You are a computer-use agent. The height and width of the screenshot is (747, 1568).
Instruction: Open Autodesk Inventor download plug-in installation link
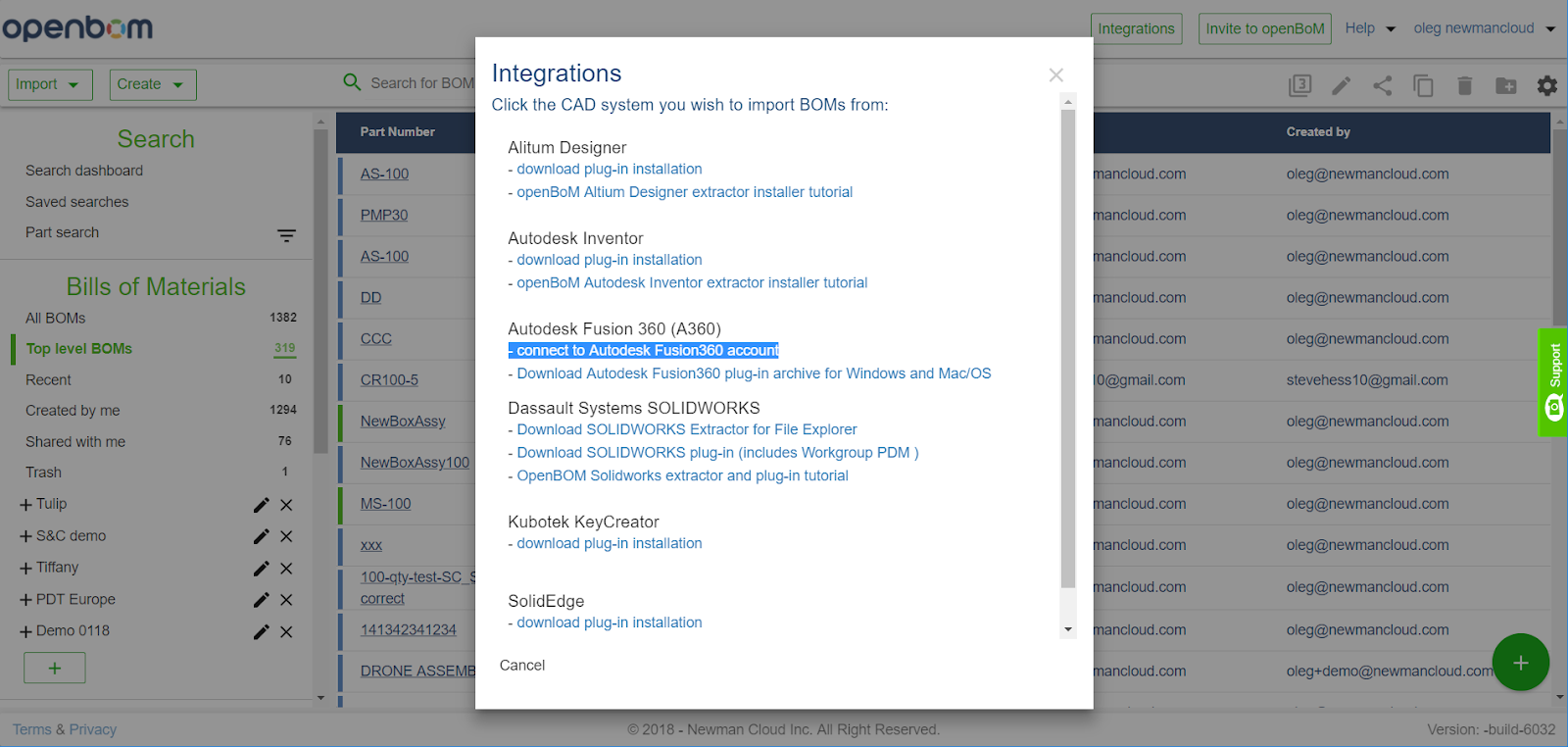tap(609, 260)
